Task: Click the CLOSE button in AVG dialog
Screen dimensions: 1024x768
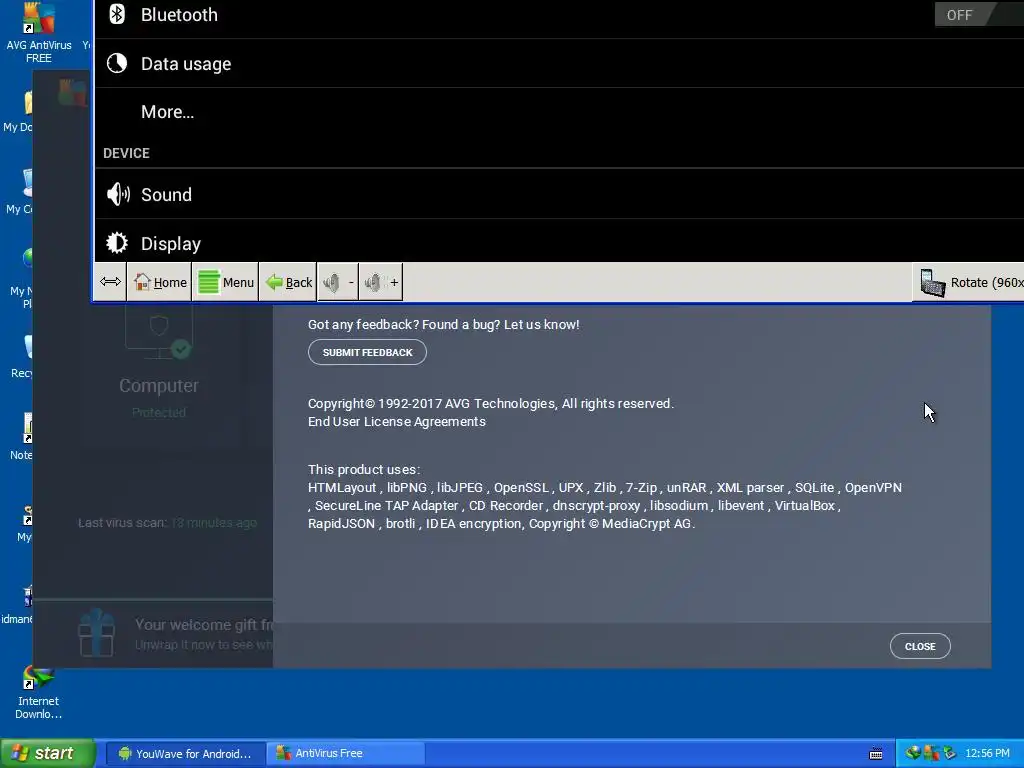Action: click(920, 646)
